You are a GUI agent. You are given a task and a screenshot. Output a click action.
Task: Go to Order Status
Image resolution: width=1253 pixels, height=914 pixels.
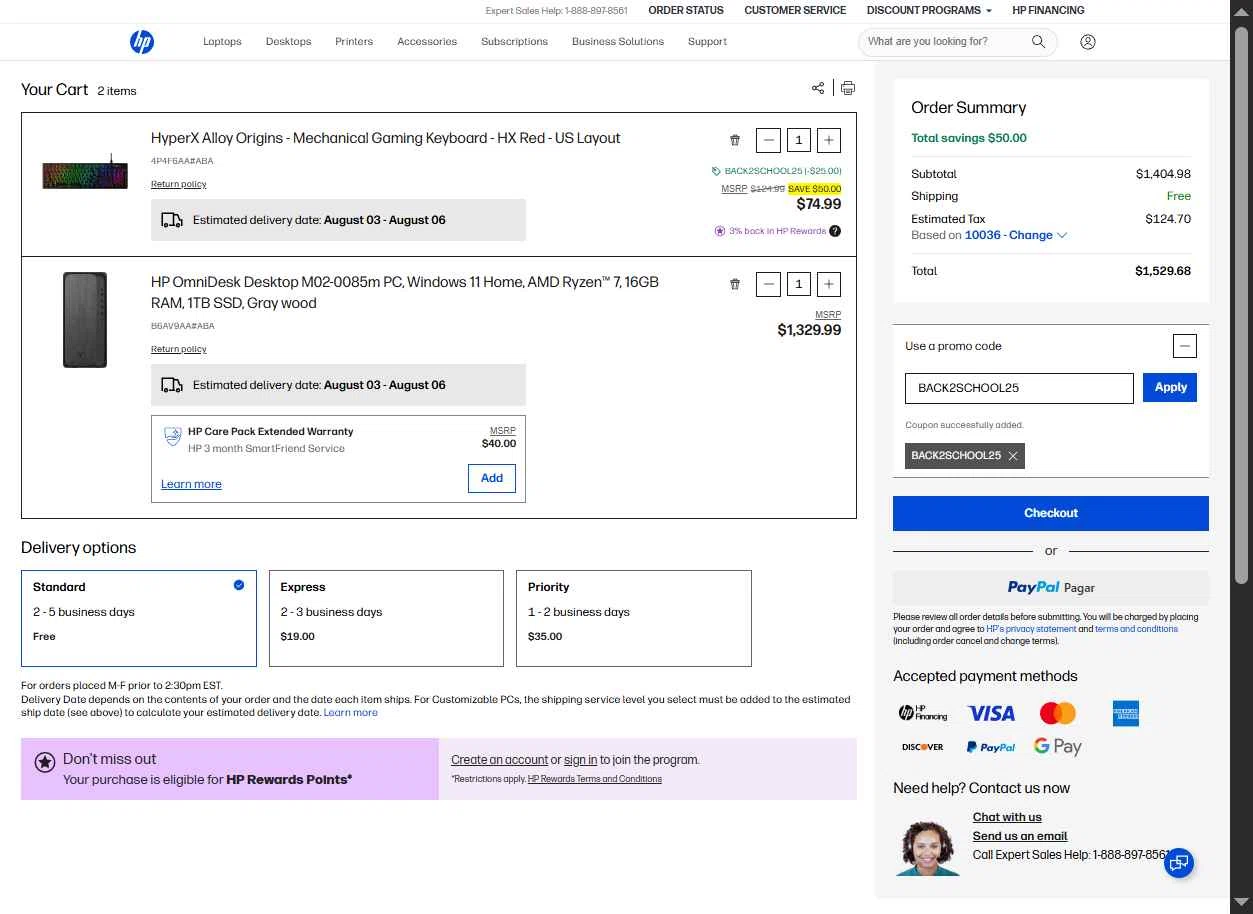(686, 10)
